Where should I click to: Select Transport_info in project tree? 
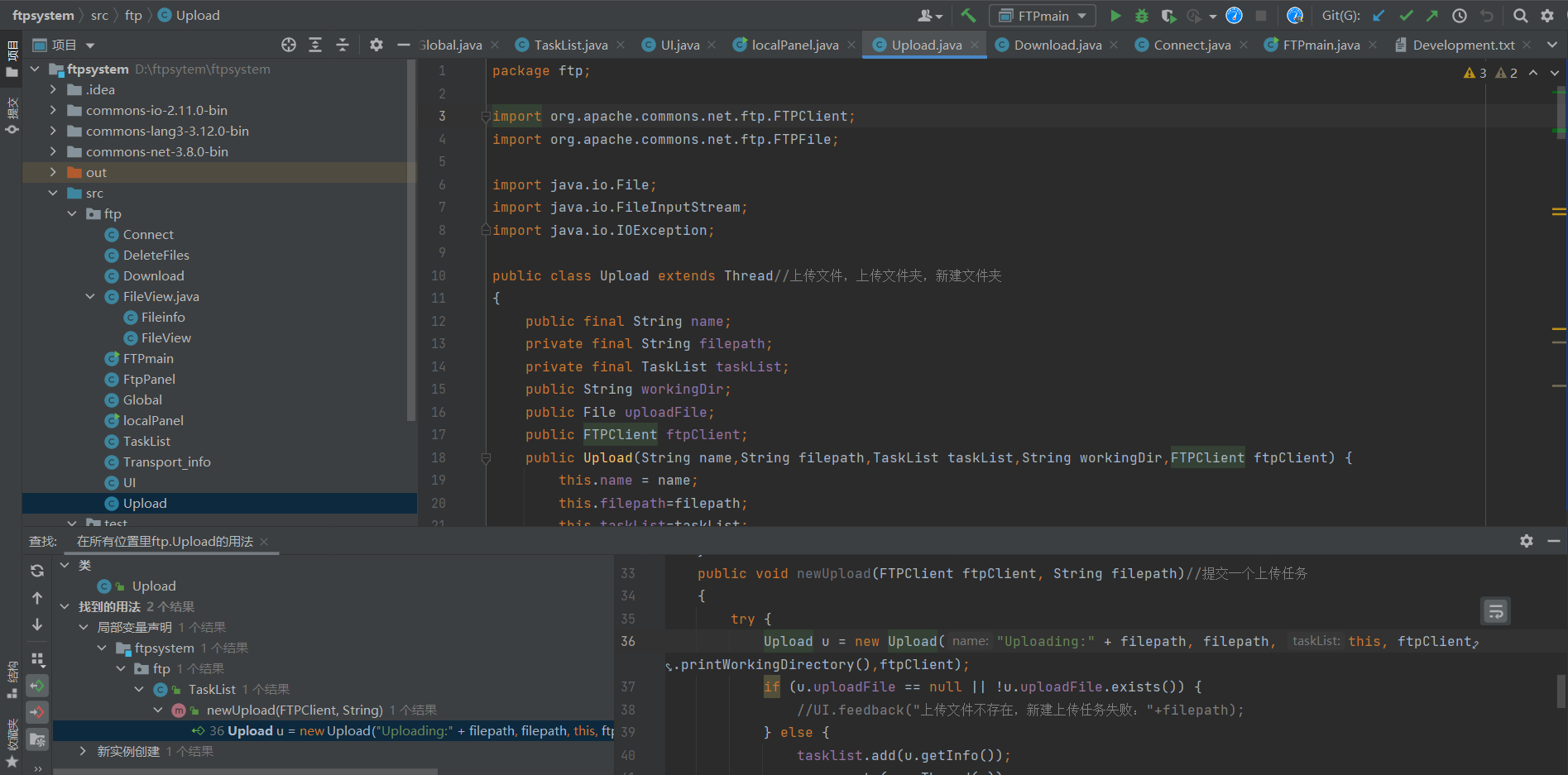pos(167,462)
